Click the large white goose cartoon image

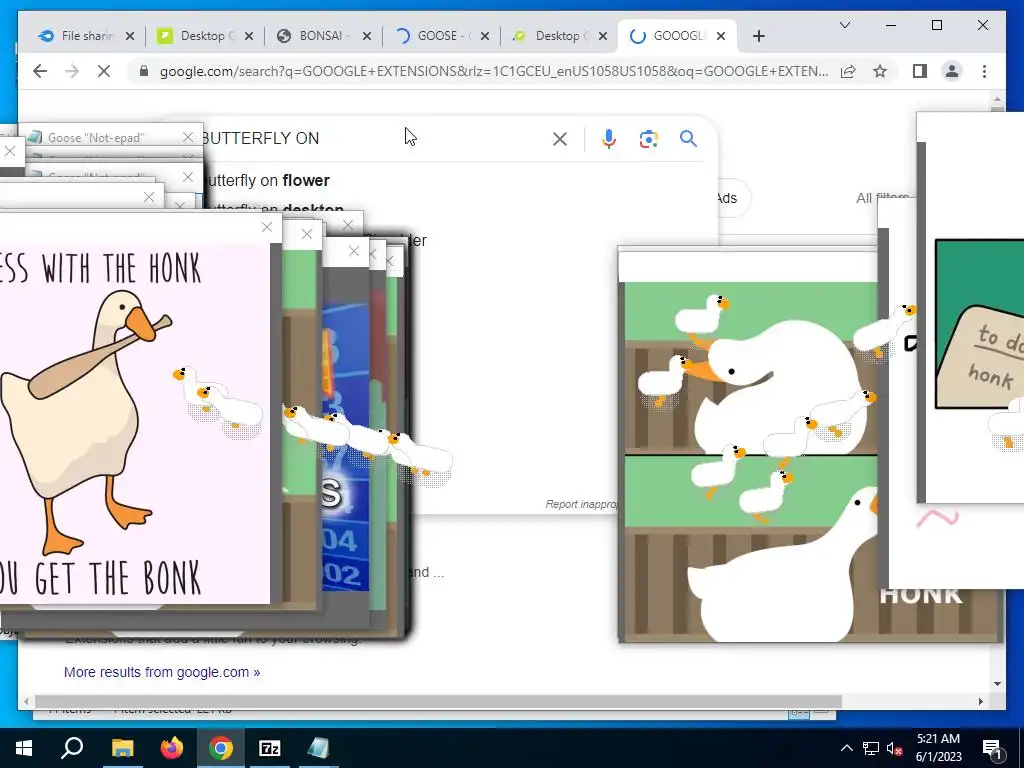(751, 462)
